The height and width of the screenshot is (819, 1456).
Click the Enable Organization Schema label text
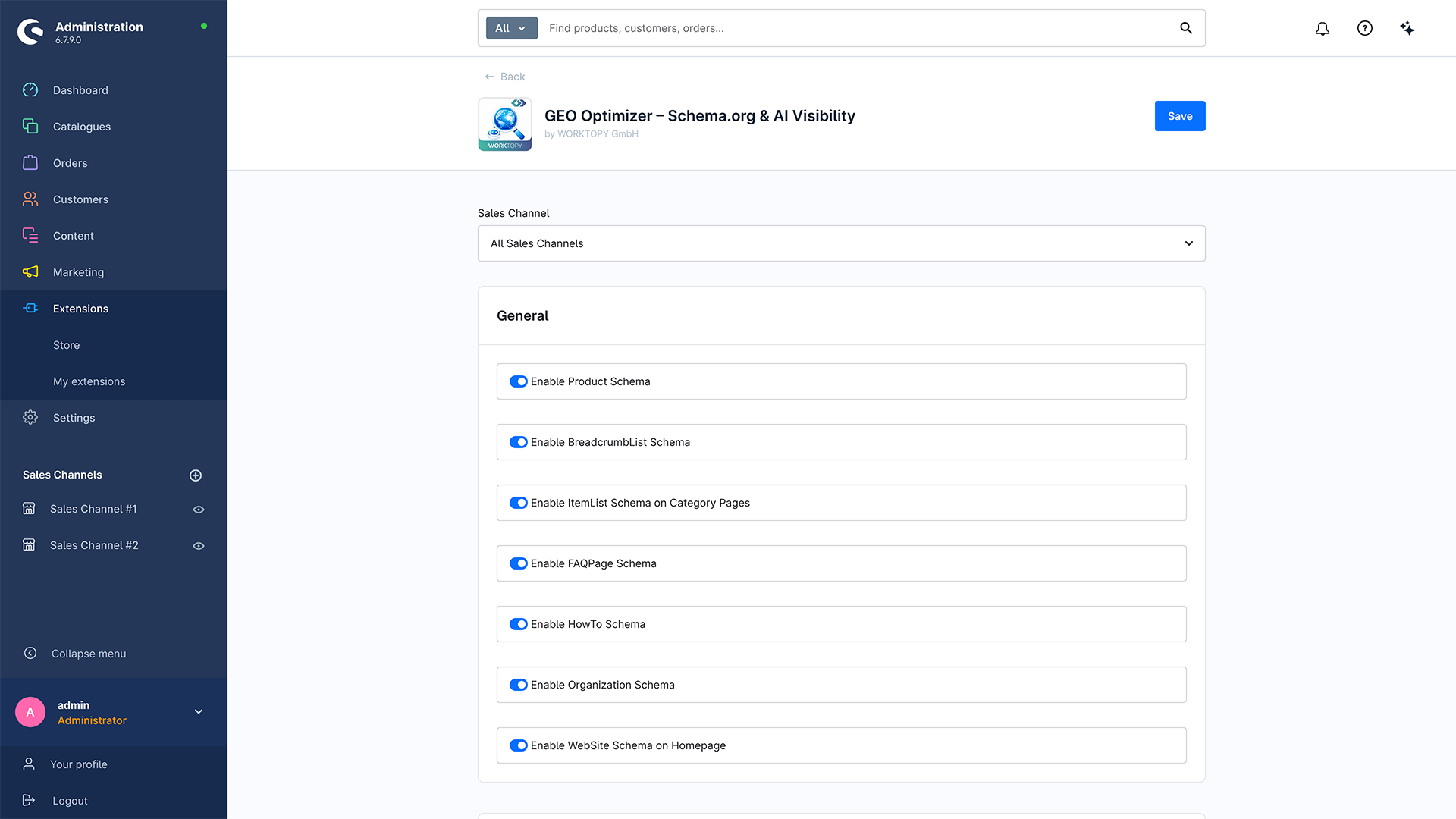(603, 685)
